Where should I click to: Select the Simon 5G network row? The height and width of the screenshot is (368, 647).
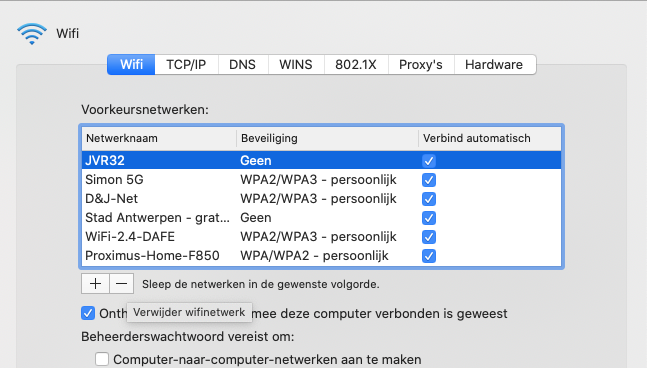coord(321,180)
